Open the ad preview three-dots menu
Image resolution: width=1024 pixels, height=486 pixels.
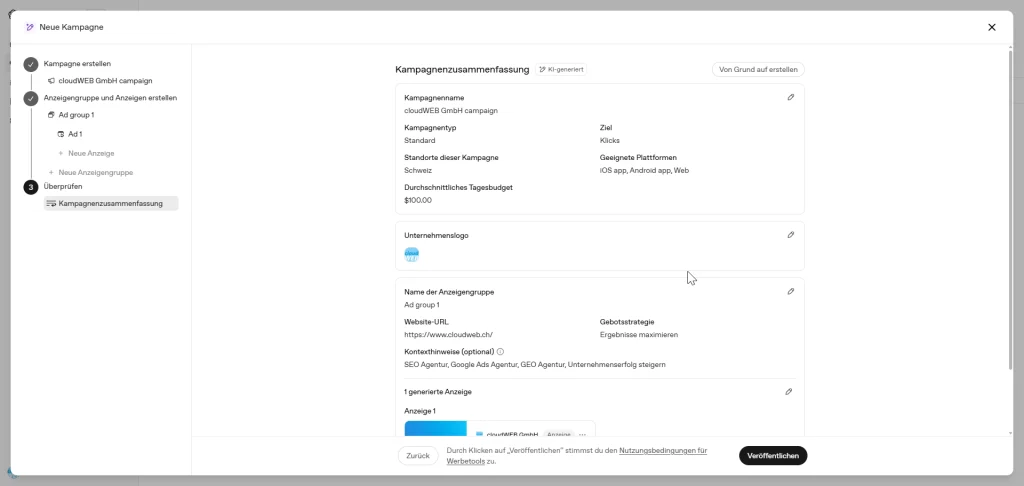coord(583,434)
